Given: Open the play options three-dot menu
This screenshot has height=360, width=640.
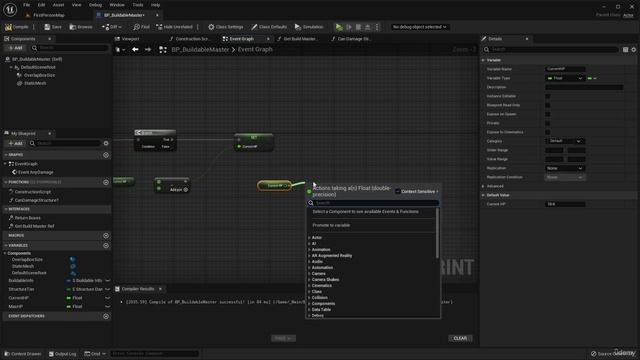Looking at the screenshot, I should (377, 27).
